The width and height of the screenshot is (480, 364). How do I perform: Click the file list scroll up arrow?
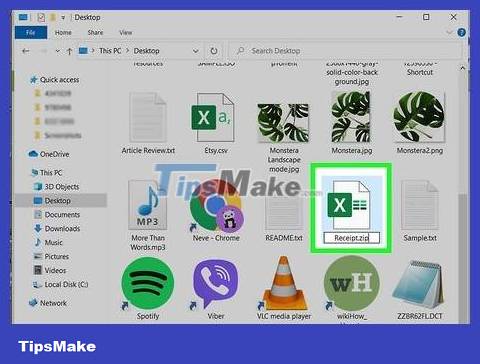(463, 68)
